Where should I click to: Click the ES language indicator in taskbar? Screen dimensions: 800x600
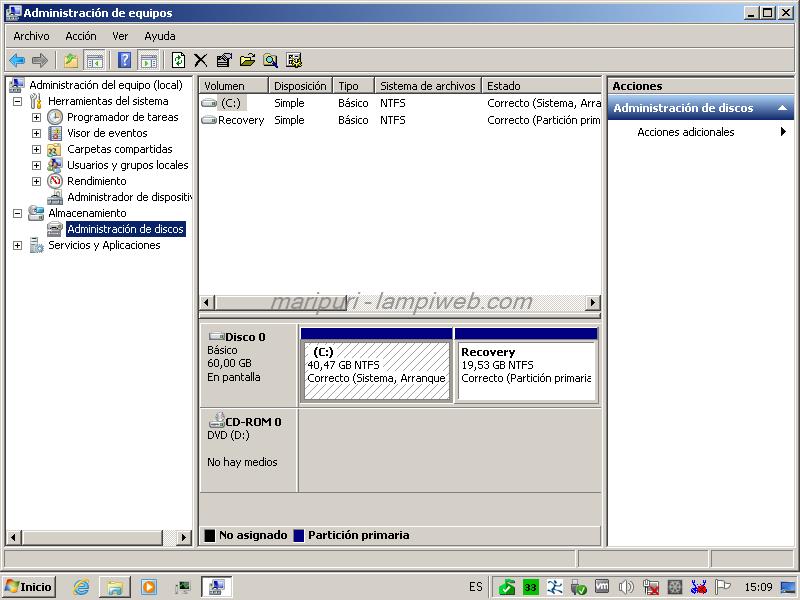[476, 587]
